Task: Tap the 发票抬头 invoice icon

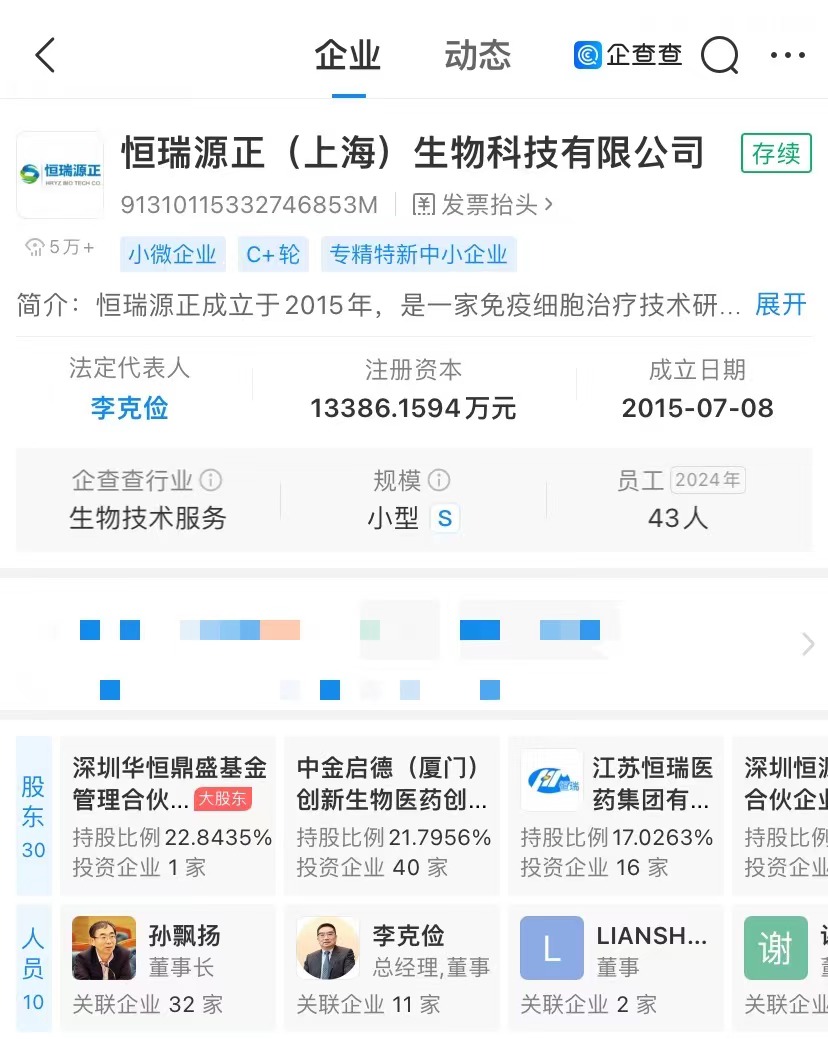Action: click(424, 205)
